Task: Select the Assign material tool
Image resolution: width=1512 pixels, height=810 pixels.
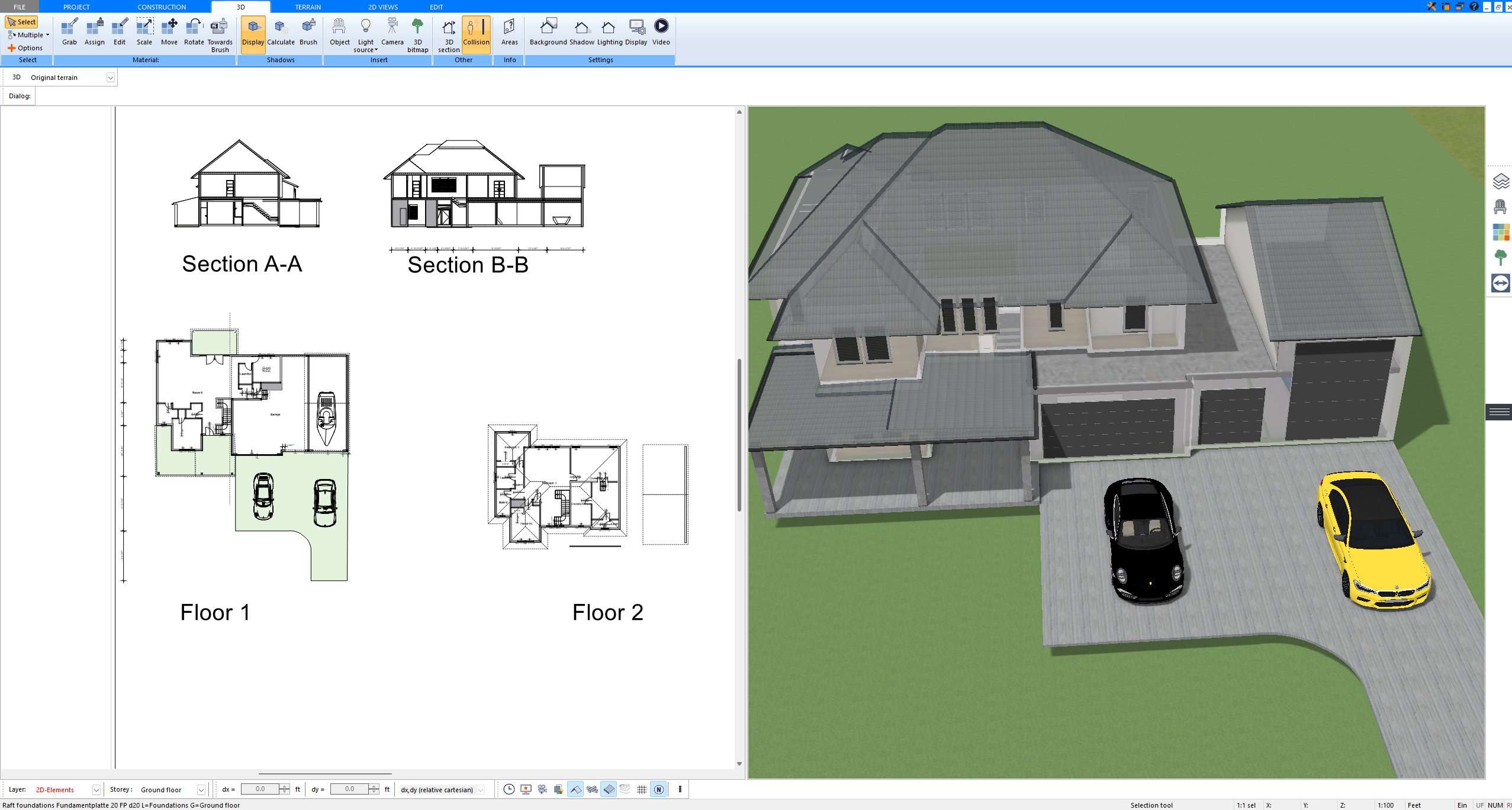Action: (94, 31)
